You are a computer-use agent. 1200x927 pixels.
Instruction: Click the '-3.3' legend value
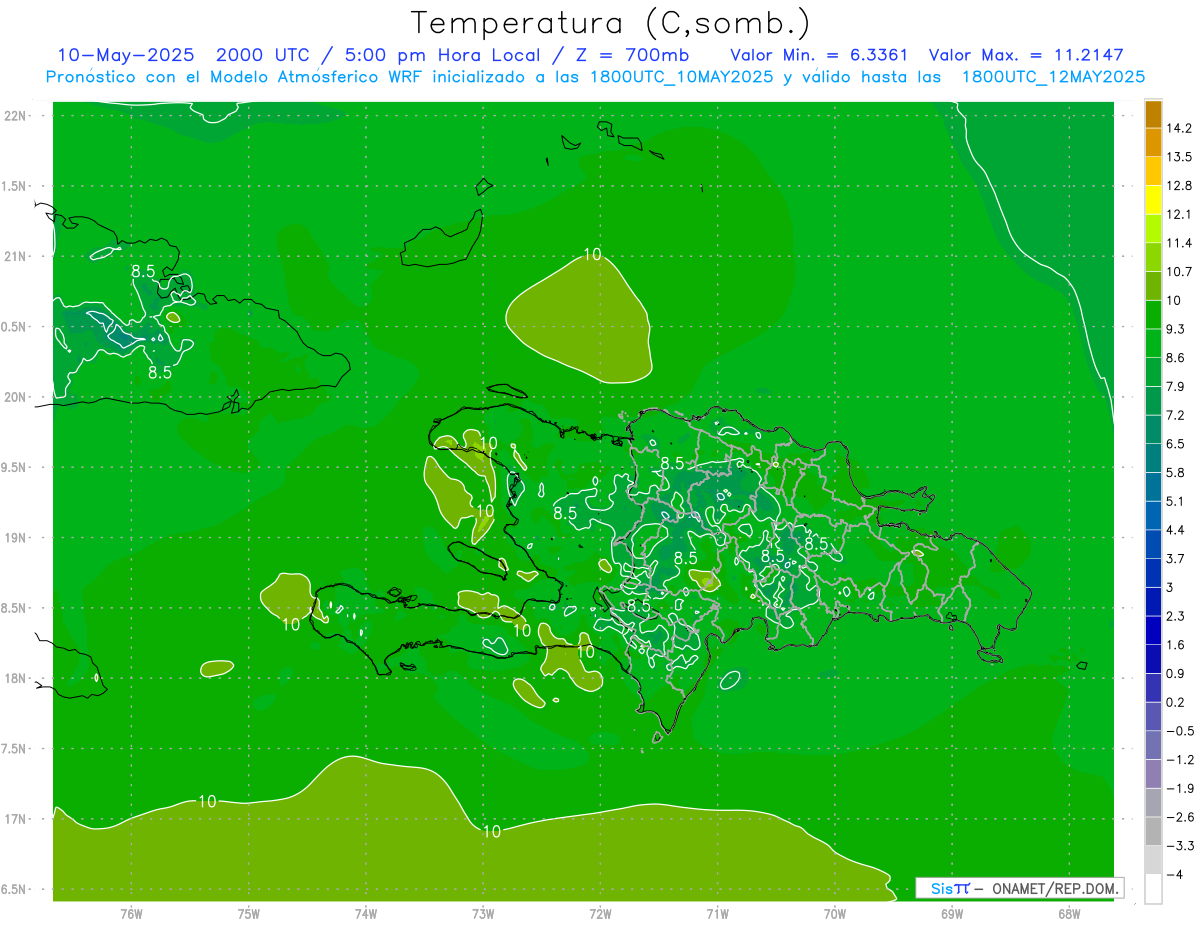(x=1180, y=846)
